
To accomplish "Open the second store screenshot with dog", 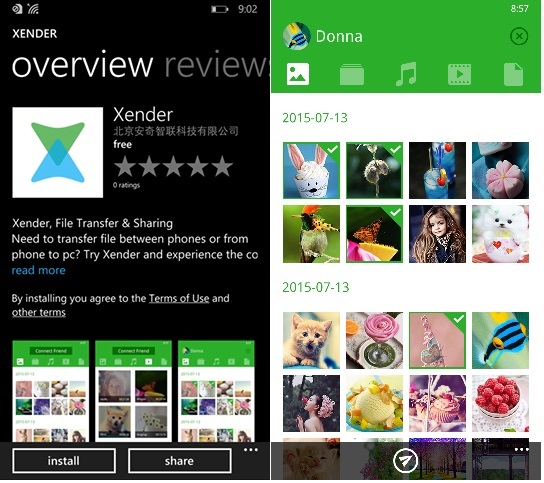I will (133, 391).
